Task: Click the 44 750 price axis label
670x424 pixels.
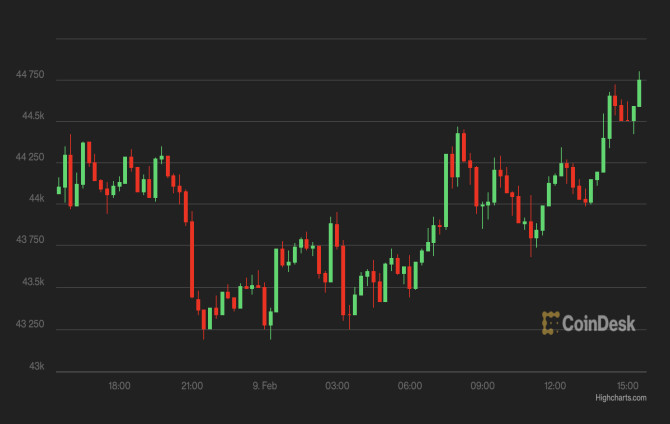Action: 30,75
